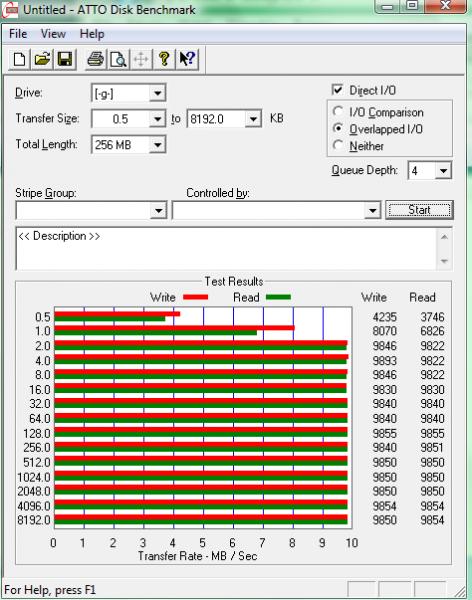Click the ATTO app icon in the title bar
Viewport: 472px width, 600px height.
click(x=10, y=10)
